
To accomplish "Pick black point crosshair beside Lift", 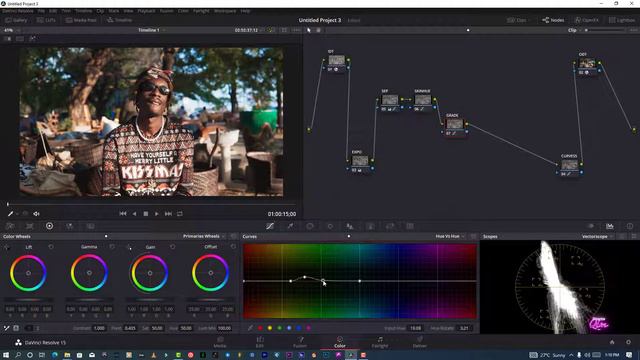I will point(7,247).
